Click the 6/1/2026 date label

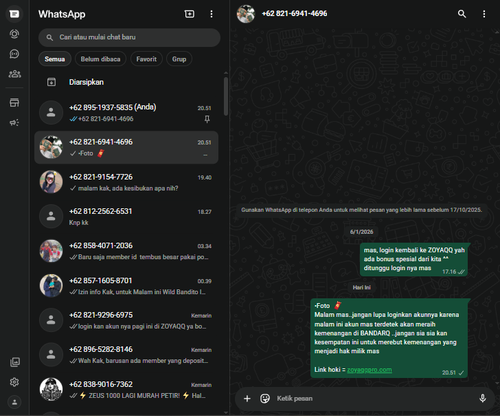click(361, 232)
